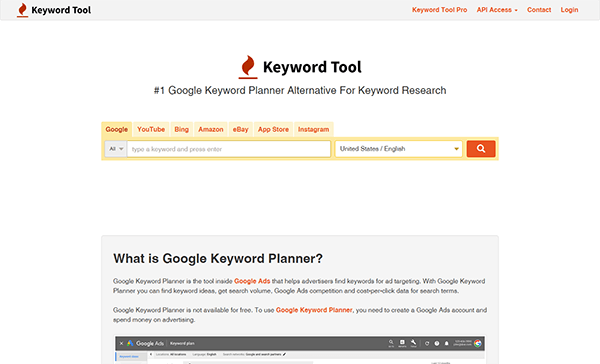This screenshot has width=600, height=364.
Task: Switch to the YouTube tab
Action: click(x=151, y=129)
